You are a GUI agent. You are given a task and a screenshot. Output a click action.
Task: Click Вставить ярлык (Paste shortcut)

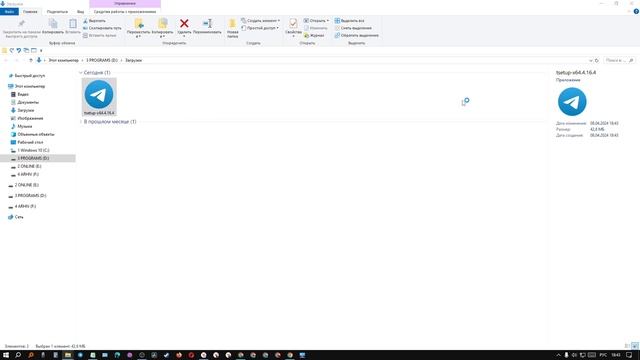[100, 36]
